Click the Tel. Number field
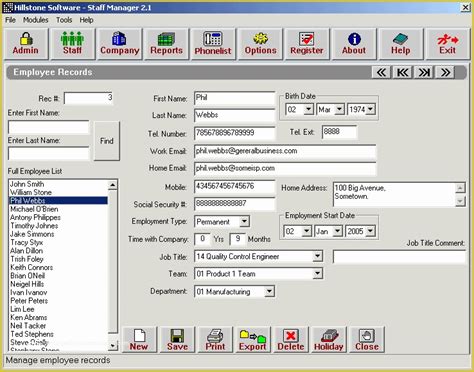 coord(235,133)
